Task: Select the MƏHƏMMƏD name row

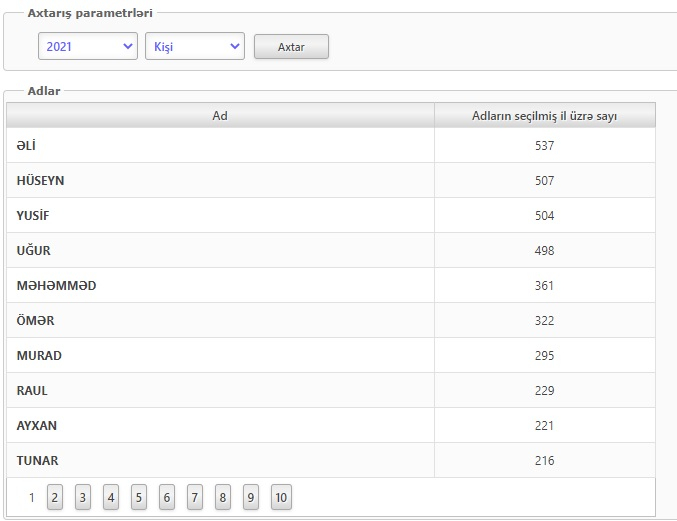Action: tap(331, 285)
